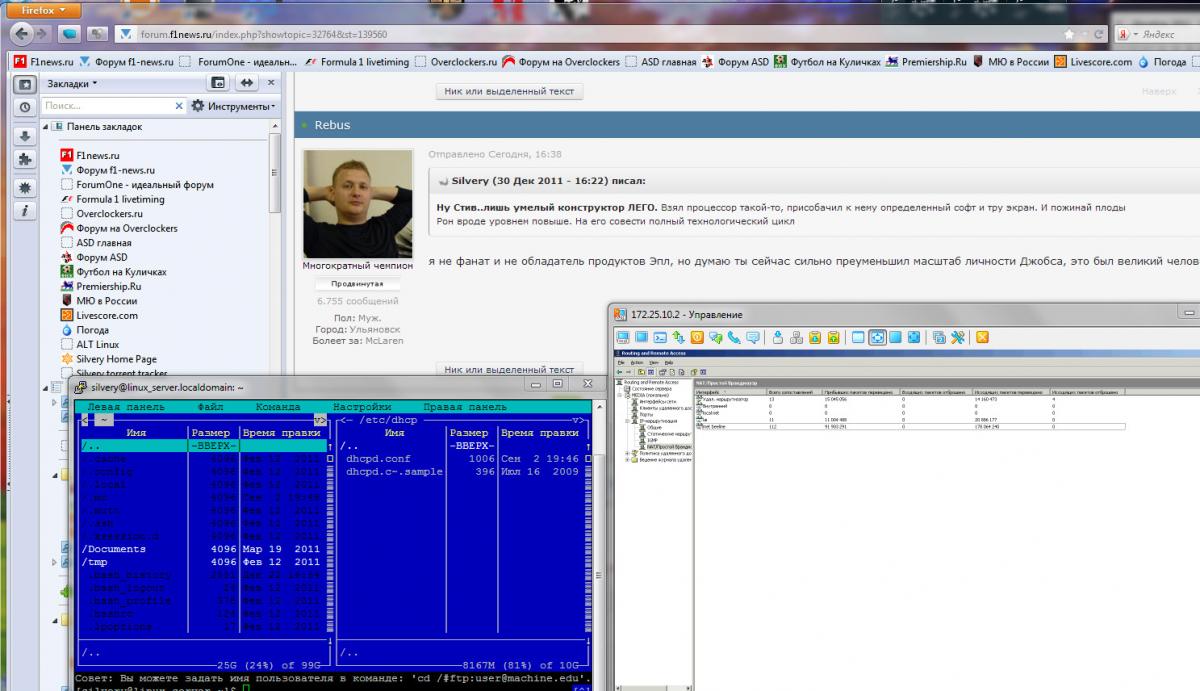Viewport: 1200px width, 691px height.
Task: Open Formula 1 livetiming toolbar bookmark
Action: click(x=357, y=62)
